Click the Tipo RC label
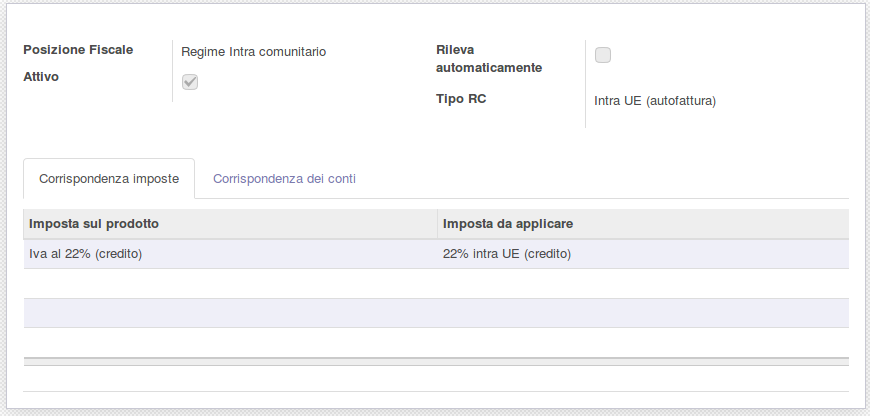 pos(461,99)
